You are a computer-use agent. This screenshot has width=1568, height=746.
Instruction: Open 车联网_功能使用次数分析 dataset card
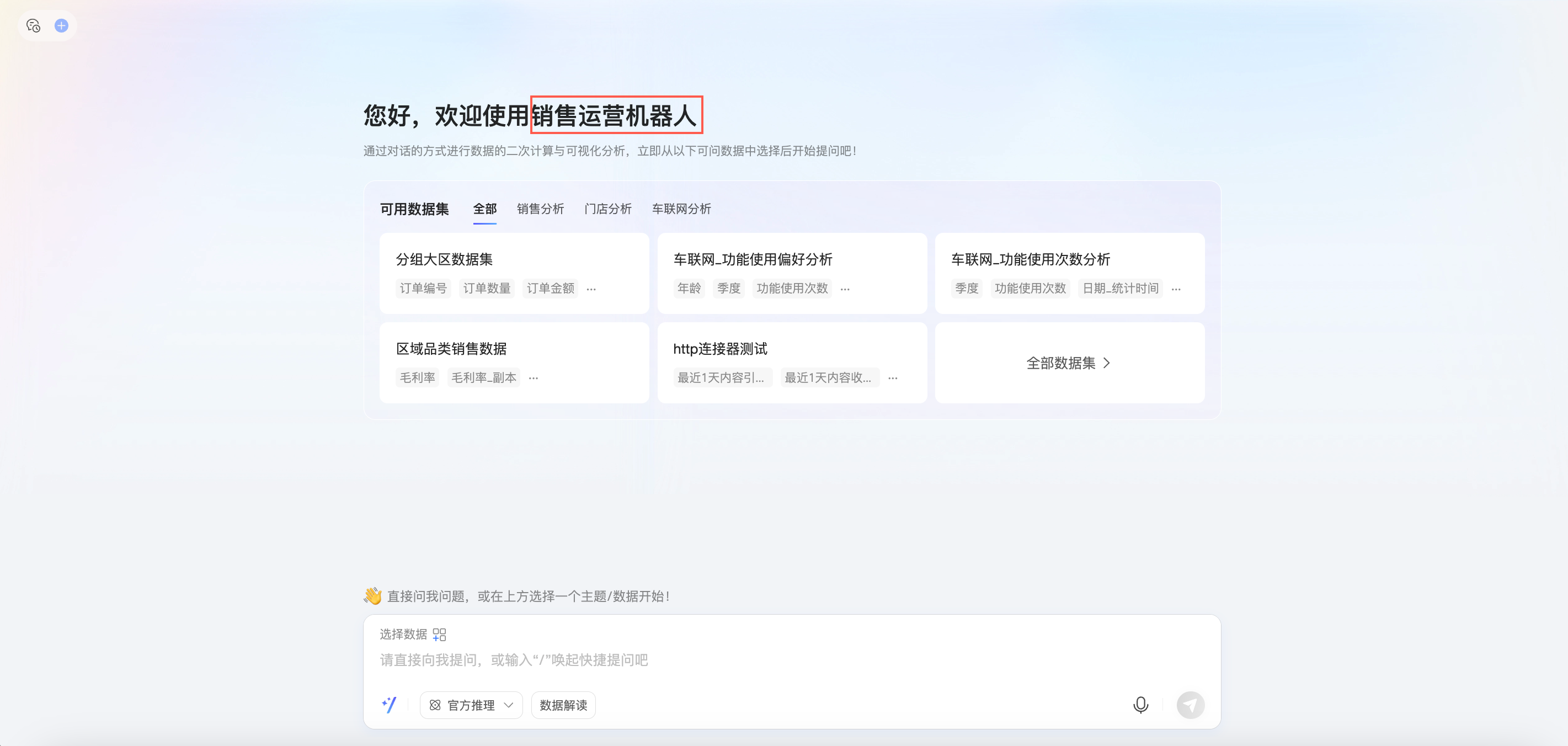pos(1069,274)
